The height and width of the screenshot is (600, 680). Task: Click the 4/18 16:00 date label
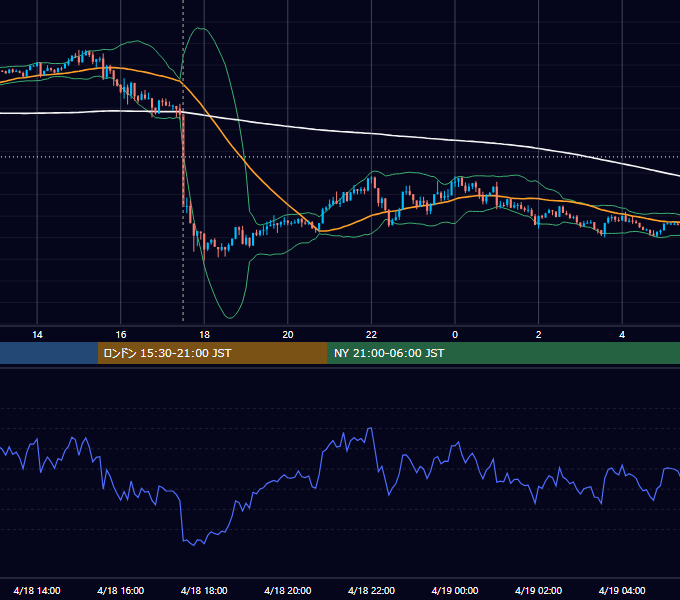coord(121,590)
